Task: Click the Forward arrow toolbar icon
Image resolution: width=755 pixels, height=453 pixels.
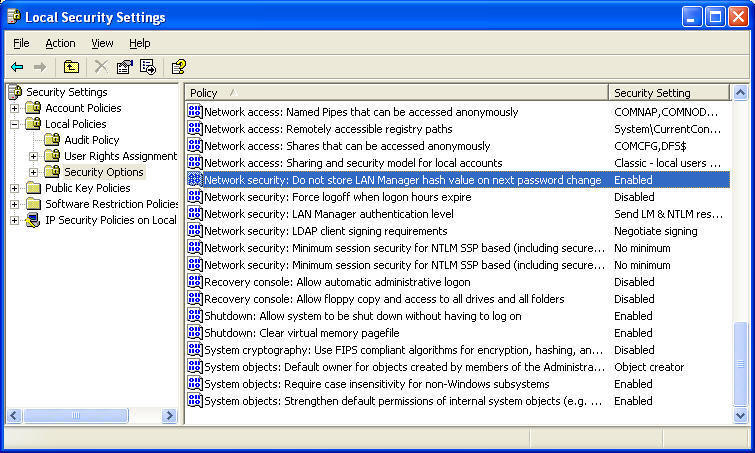Action: 40,67
